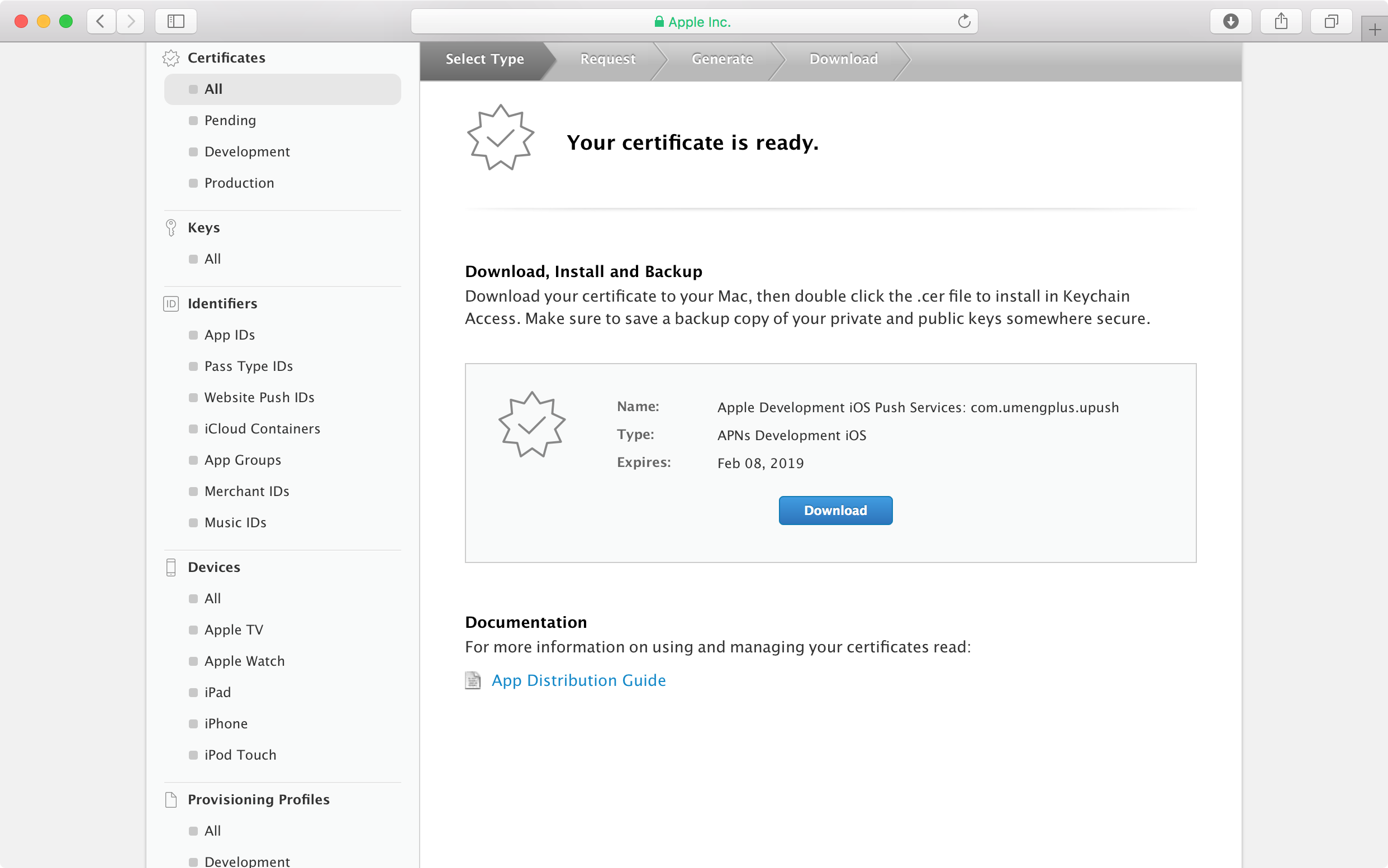The width and height of the screenshot is (1388, 868).
Task: Click the 'Feb 08, 2019' expiry date
Action: (760, 463)
